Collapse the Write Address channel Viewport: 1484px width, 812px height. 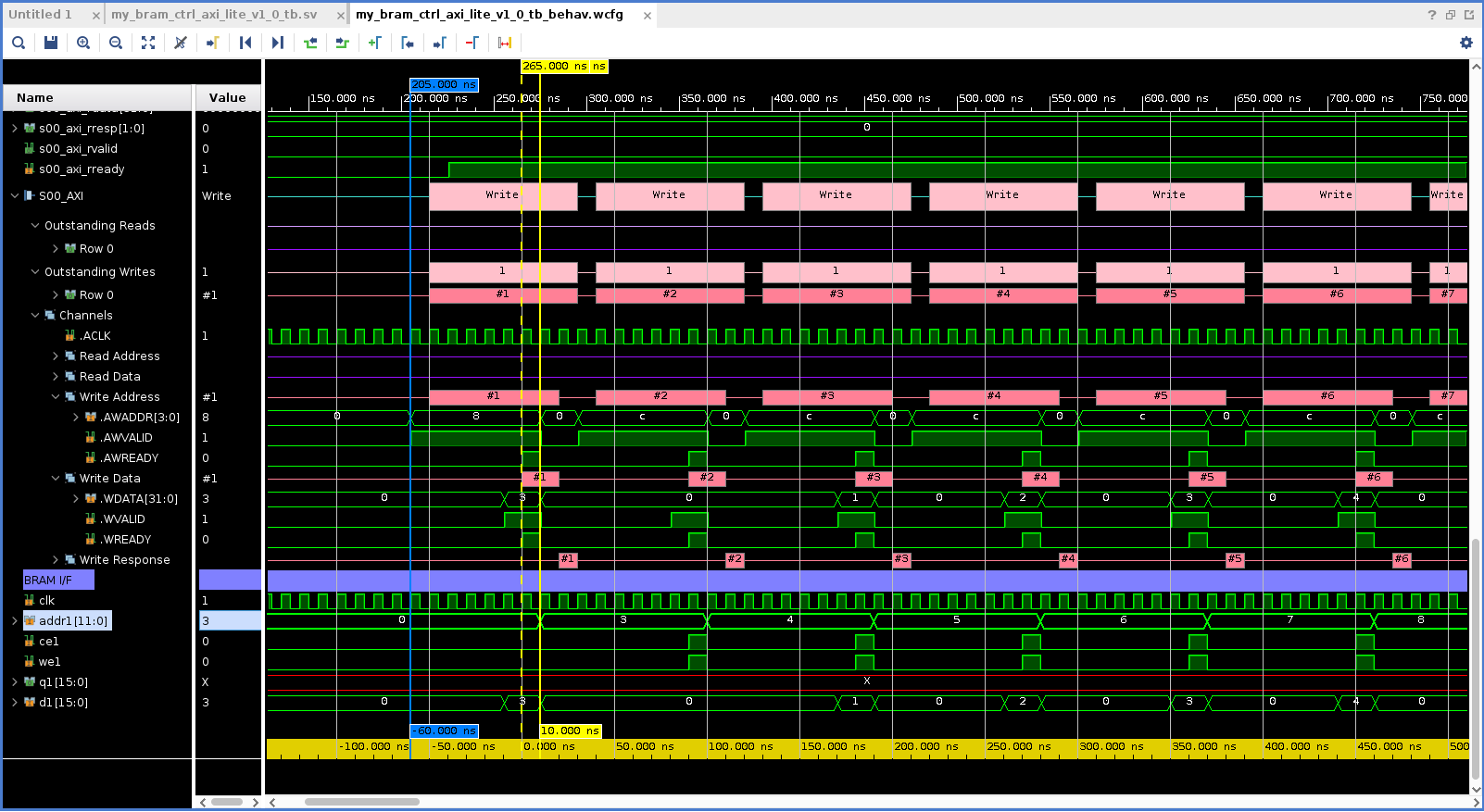click(x=56, y=397)
